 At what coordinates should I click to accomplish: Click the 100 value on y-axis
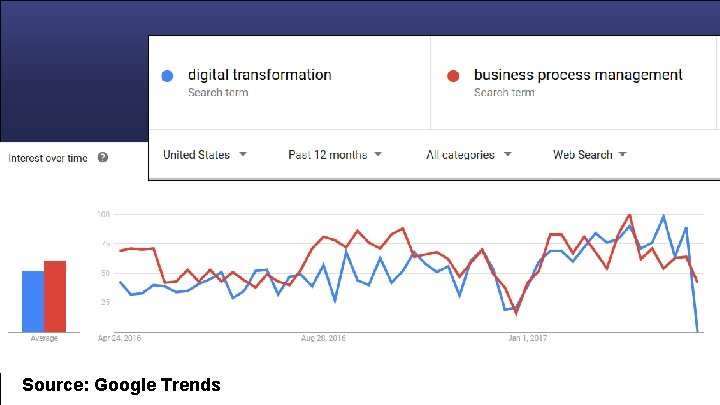pyautogui.click(x=103, y=214)
